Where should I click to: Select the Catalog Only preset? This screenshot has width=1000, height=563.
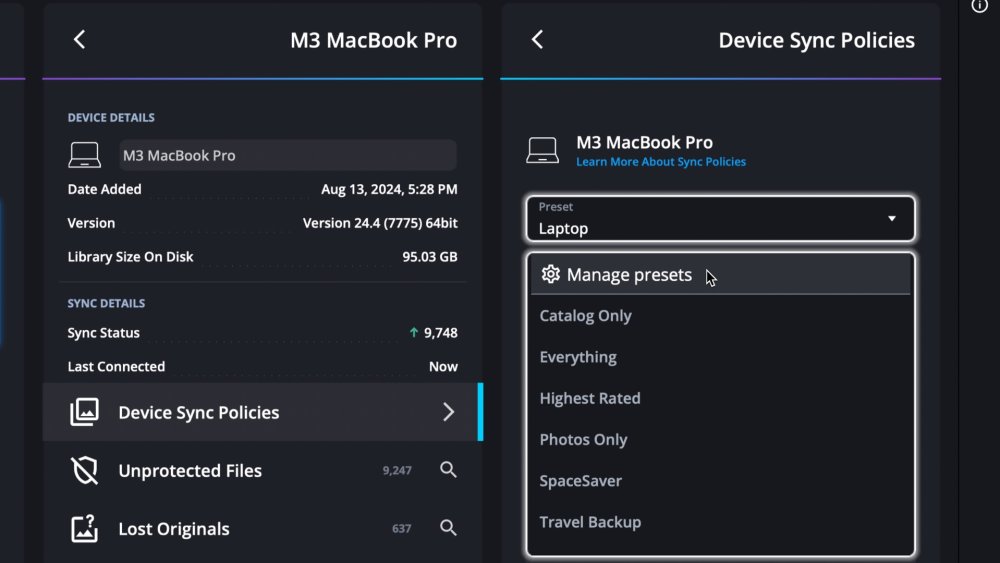(586, 316)
